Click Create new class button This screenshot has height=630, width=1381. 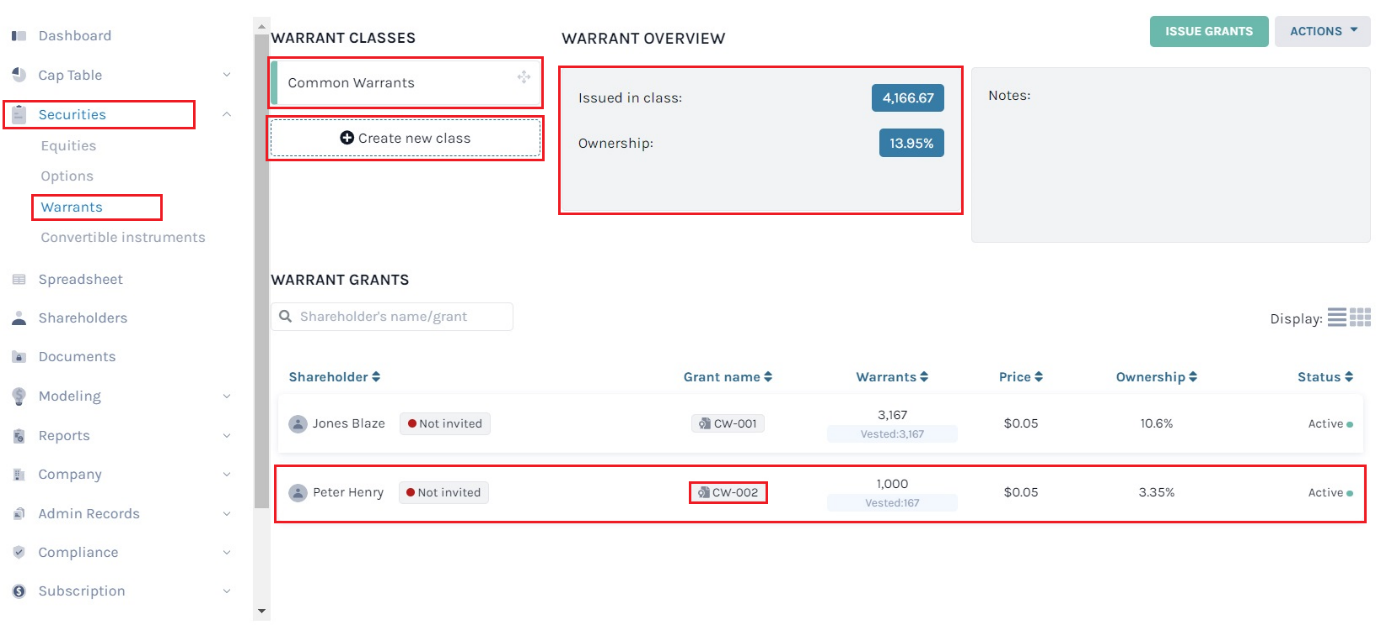(x=405, y=138)
